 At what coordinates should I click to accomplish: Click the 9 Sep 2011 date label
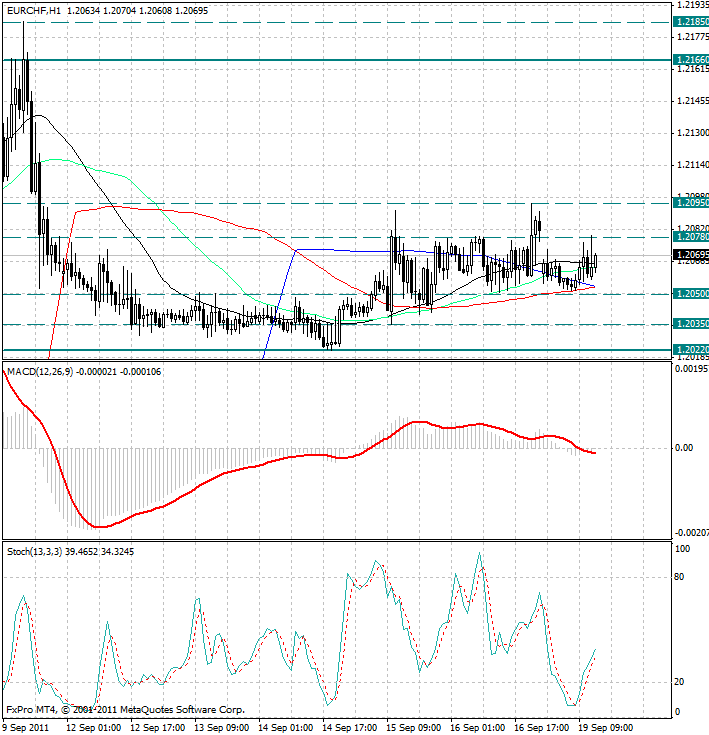click(x=26, y=728)
